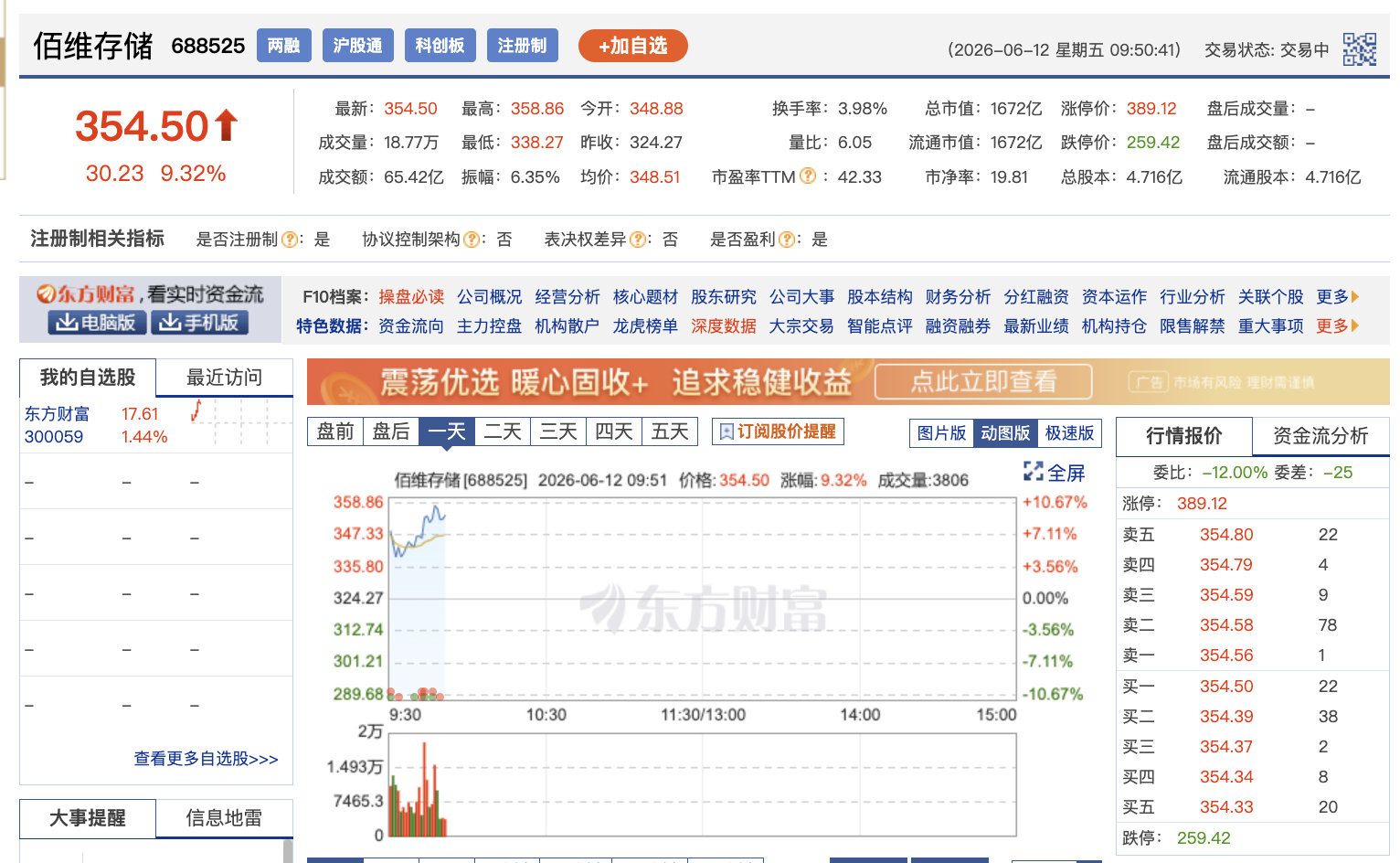Open the 信息地雷 tab
1400x863 pixels.
pyautogui.click(x=224, y=818)
